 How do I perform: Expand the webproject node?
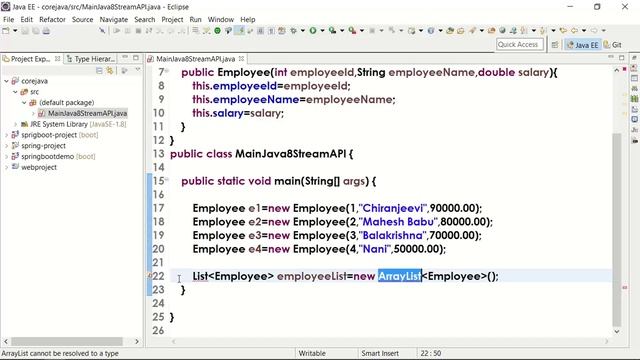[7, 167]
